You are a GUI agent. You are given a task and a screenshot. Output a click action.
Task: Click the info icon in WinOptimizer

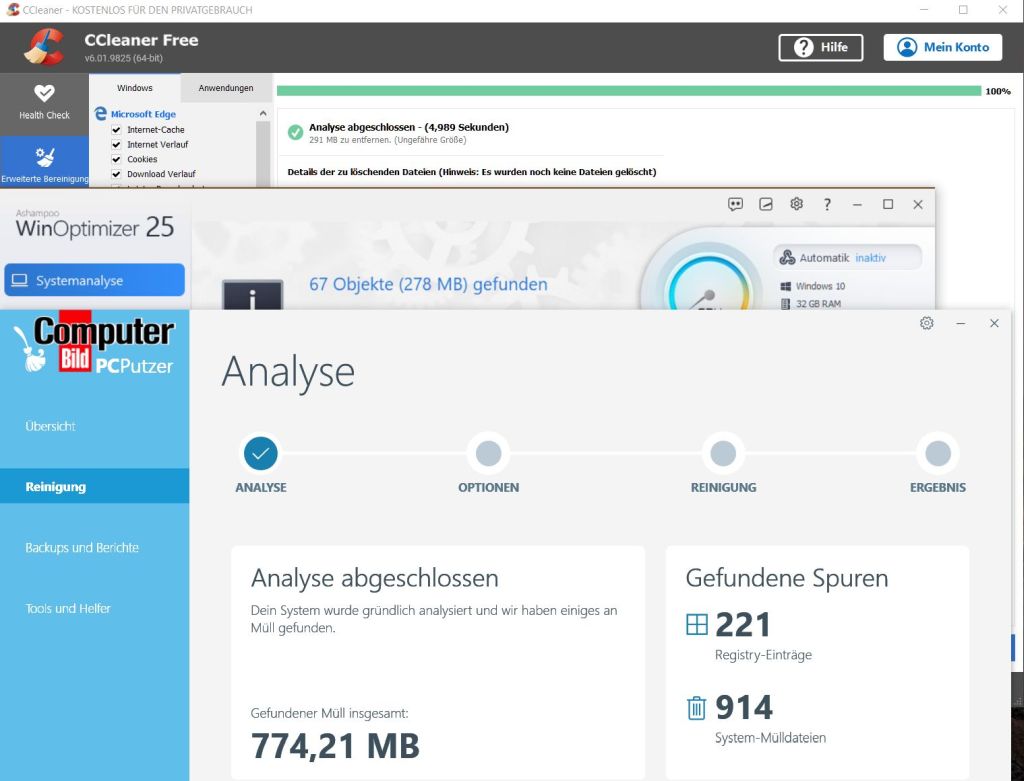click(252, 295)
